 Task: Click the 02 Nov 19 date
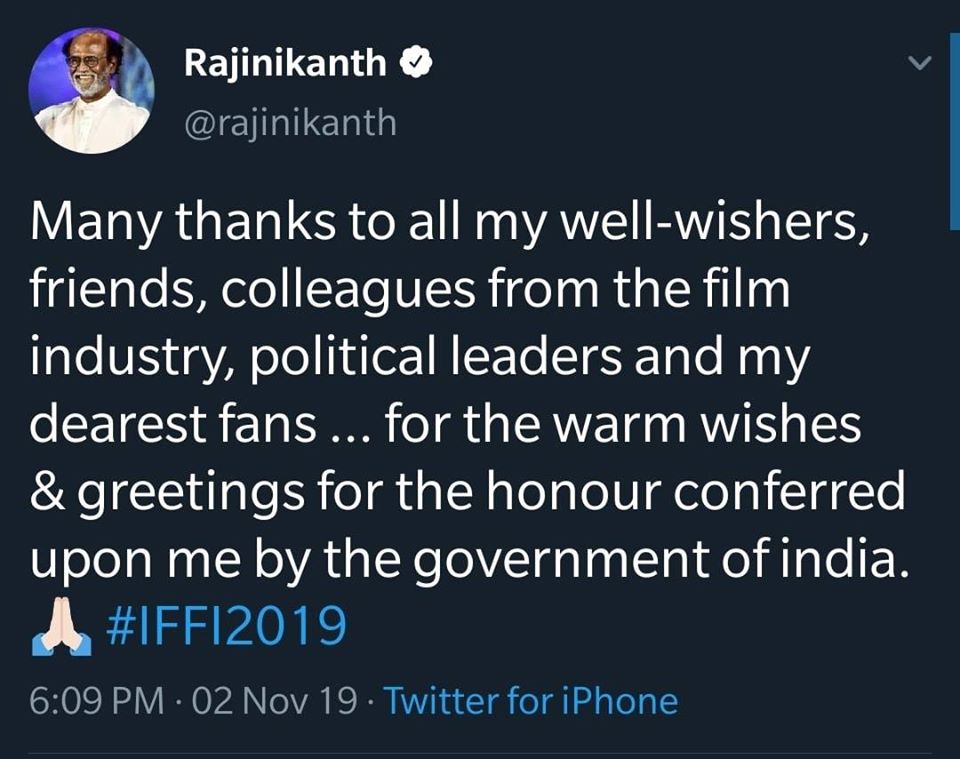tap(274, 701)
